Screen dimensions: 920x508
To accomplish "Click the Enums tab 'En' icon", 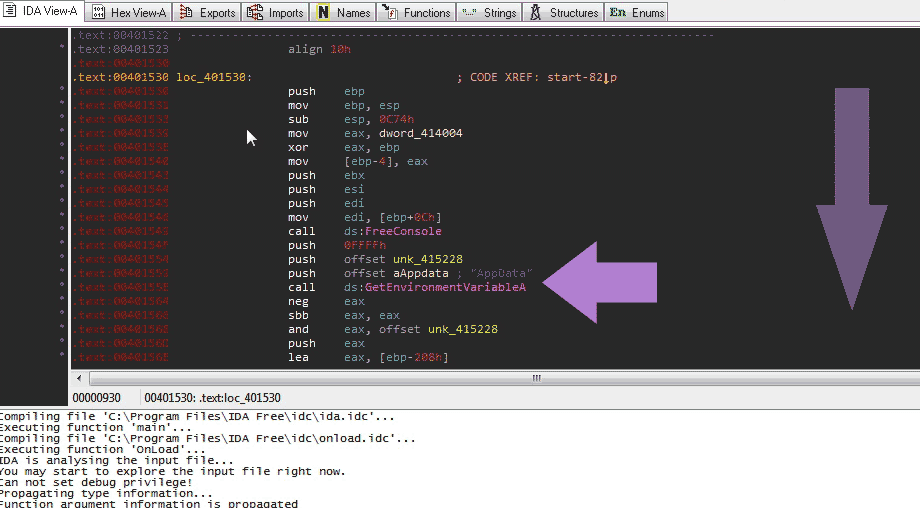I will (x=617, y=13).
